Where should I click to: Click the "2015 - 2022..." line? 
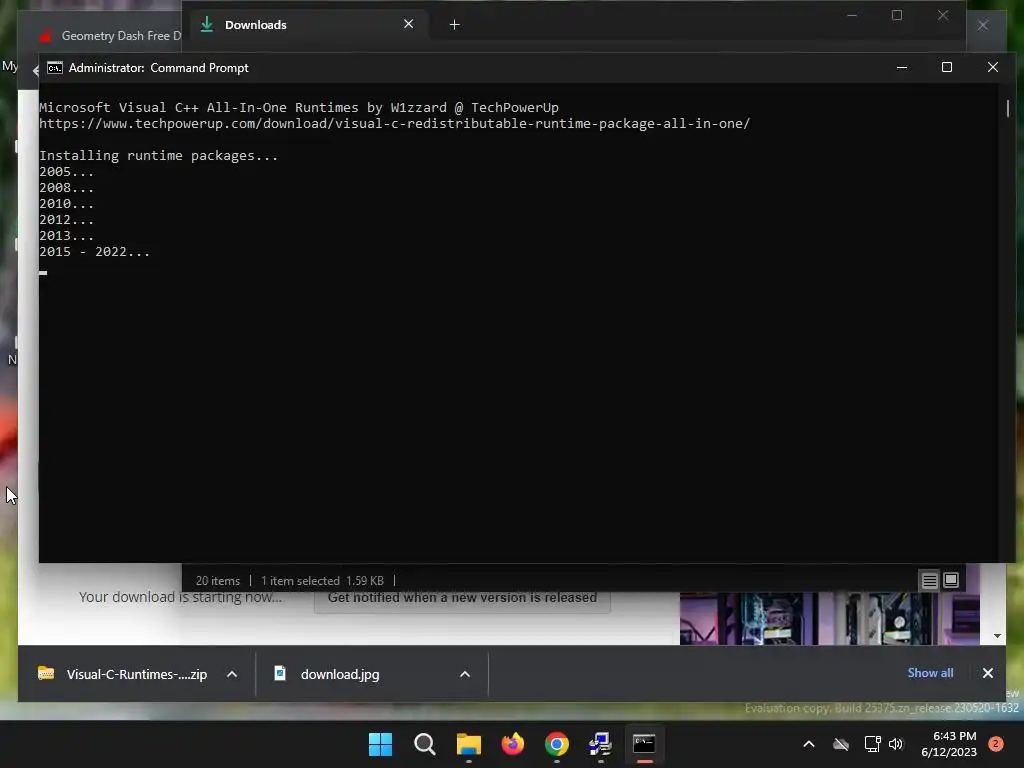pos(95,251)
